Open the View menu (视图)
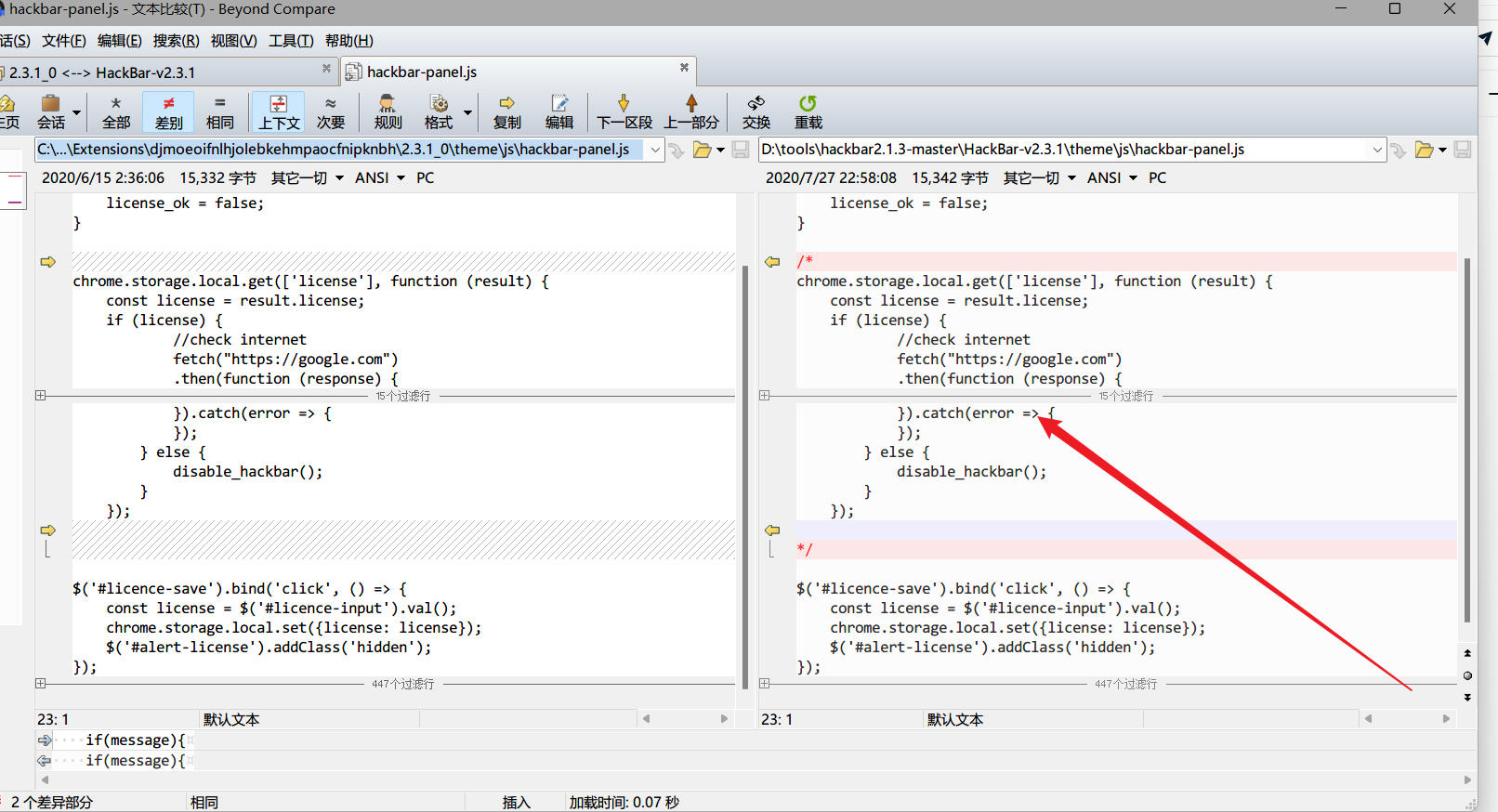 click(234, 41)
